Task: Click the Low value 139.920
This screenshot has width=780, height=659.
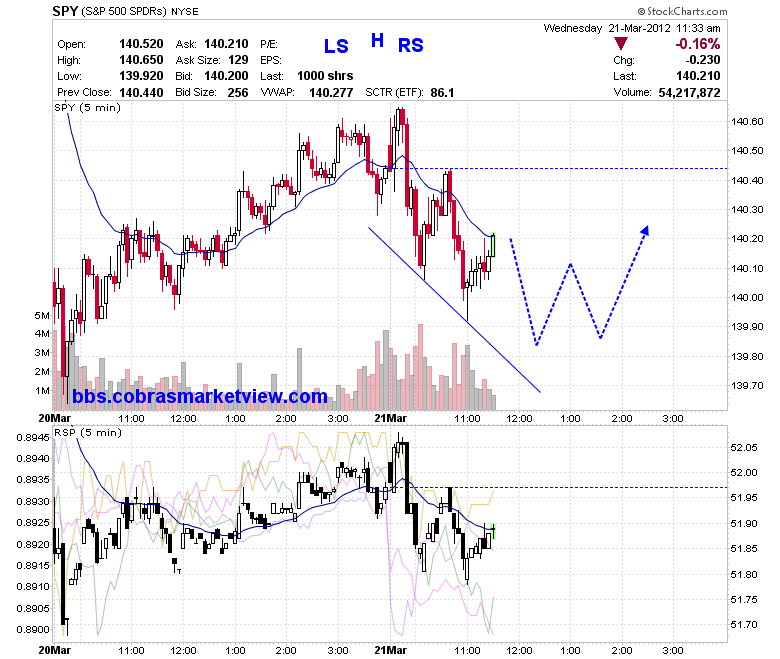Action: (141, 76)
